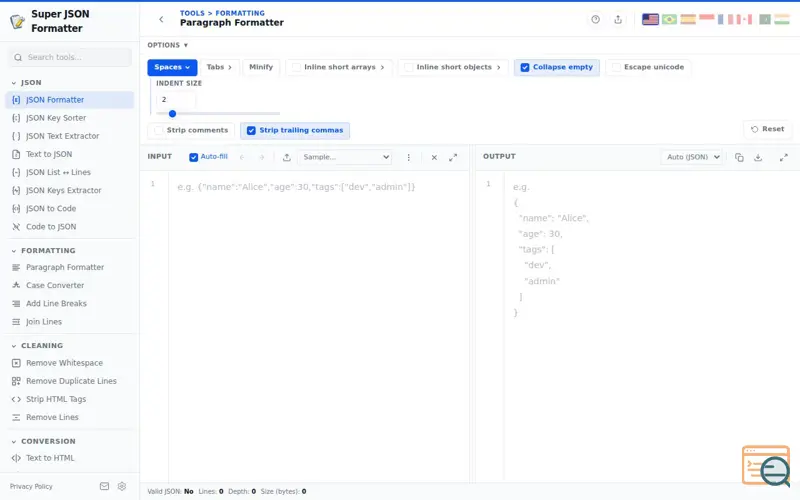Click the Super JSON Formatter logo icon
The width and height of the screenshot is (800, 500).
pyautogui.click(x=17, y=21)
